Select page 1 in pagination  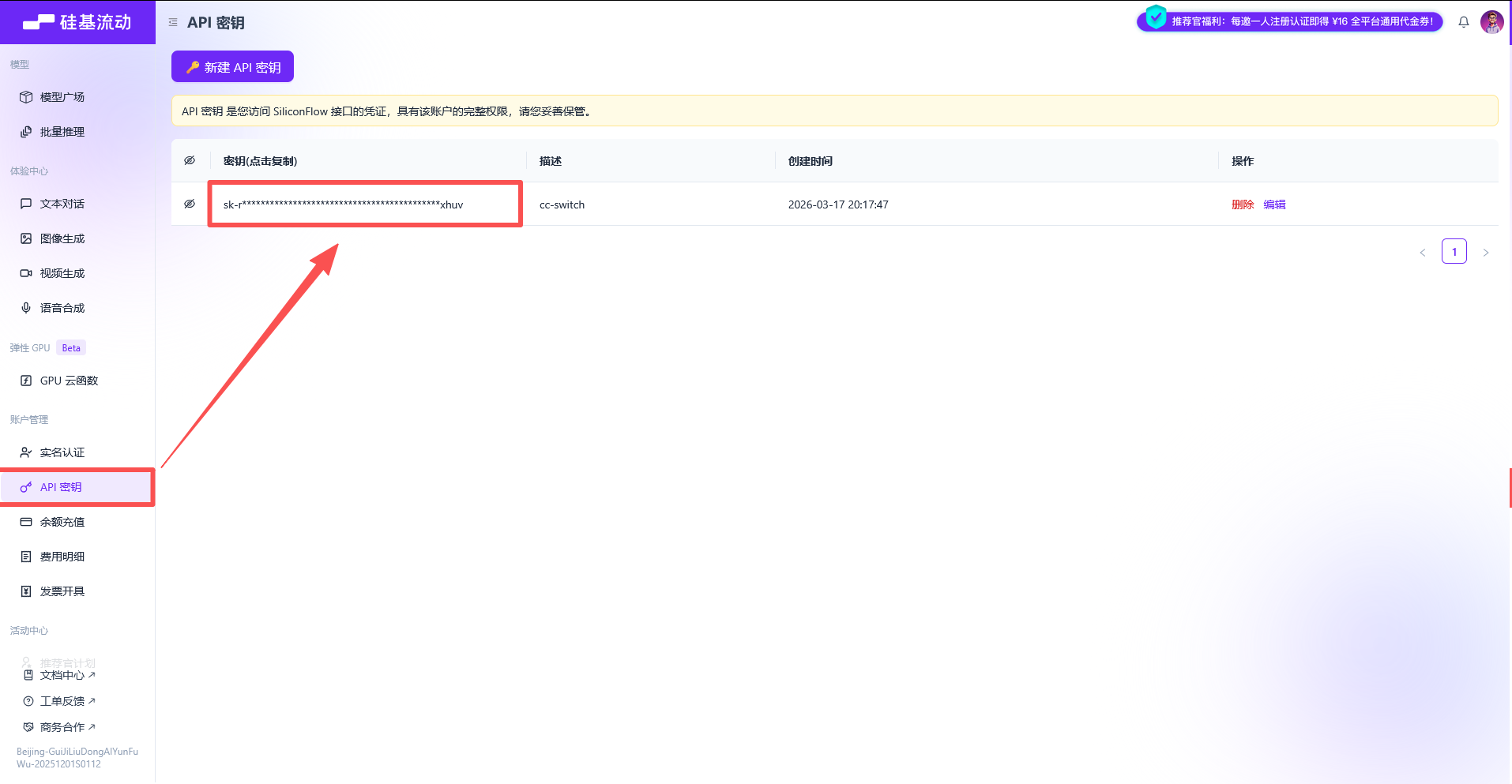pyautogui.click(x=1454, y=252)
